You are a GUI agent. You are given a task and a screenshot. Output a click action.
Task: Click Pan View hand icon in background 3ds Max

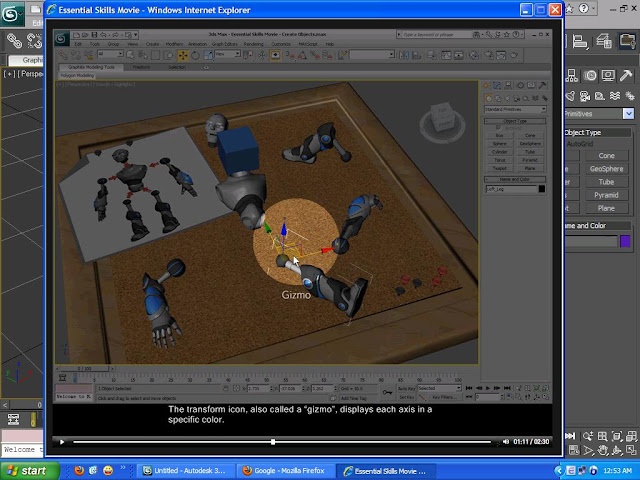[x=603, y=450]
